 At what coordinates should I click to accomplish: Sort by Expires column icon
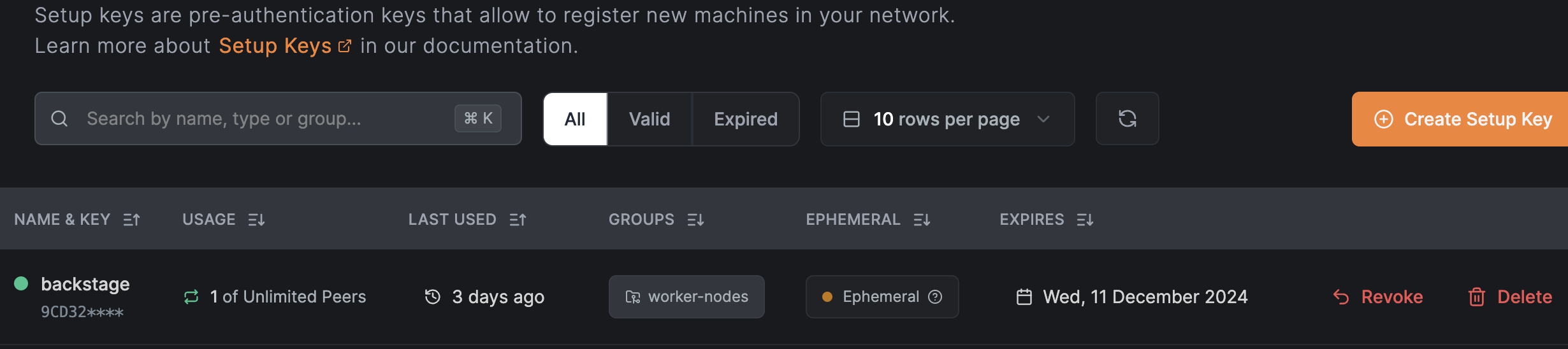pos(1085,220)
